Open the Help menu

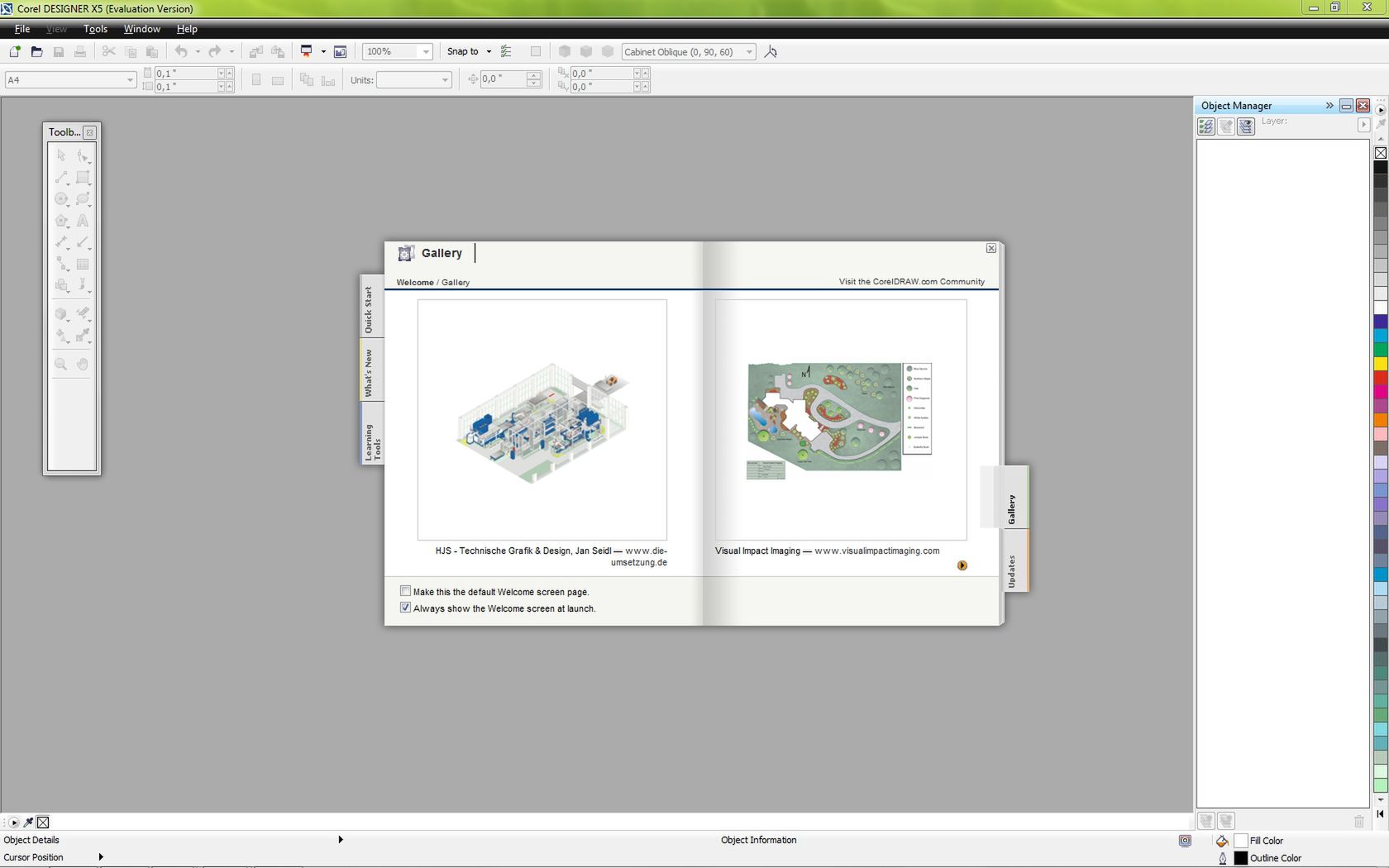click(x=187, y=29)
